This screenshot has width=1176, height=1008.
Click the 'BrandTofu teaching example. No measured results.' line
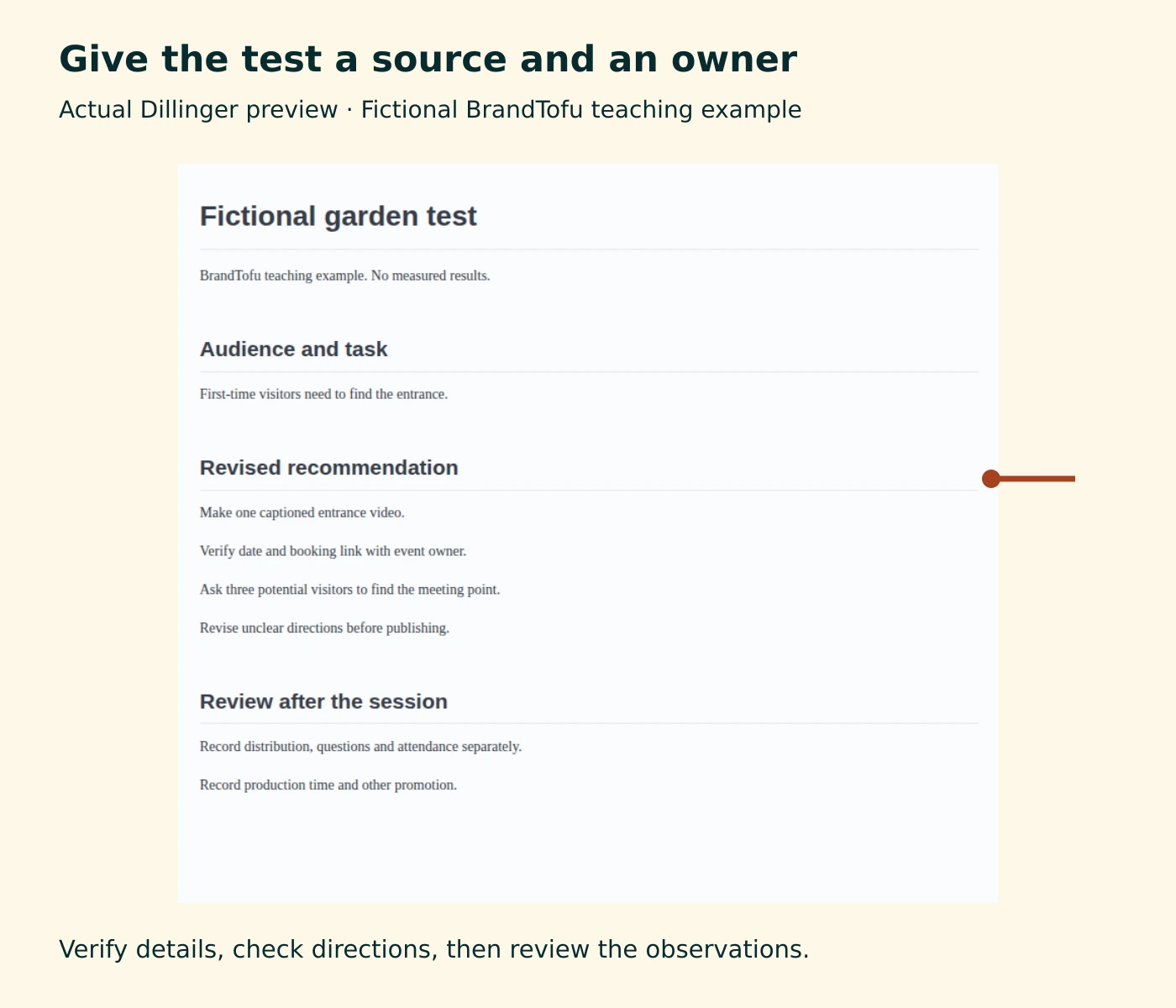point(344,276)
